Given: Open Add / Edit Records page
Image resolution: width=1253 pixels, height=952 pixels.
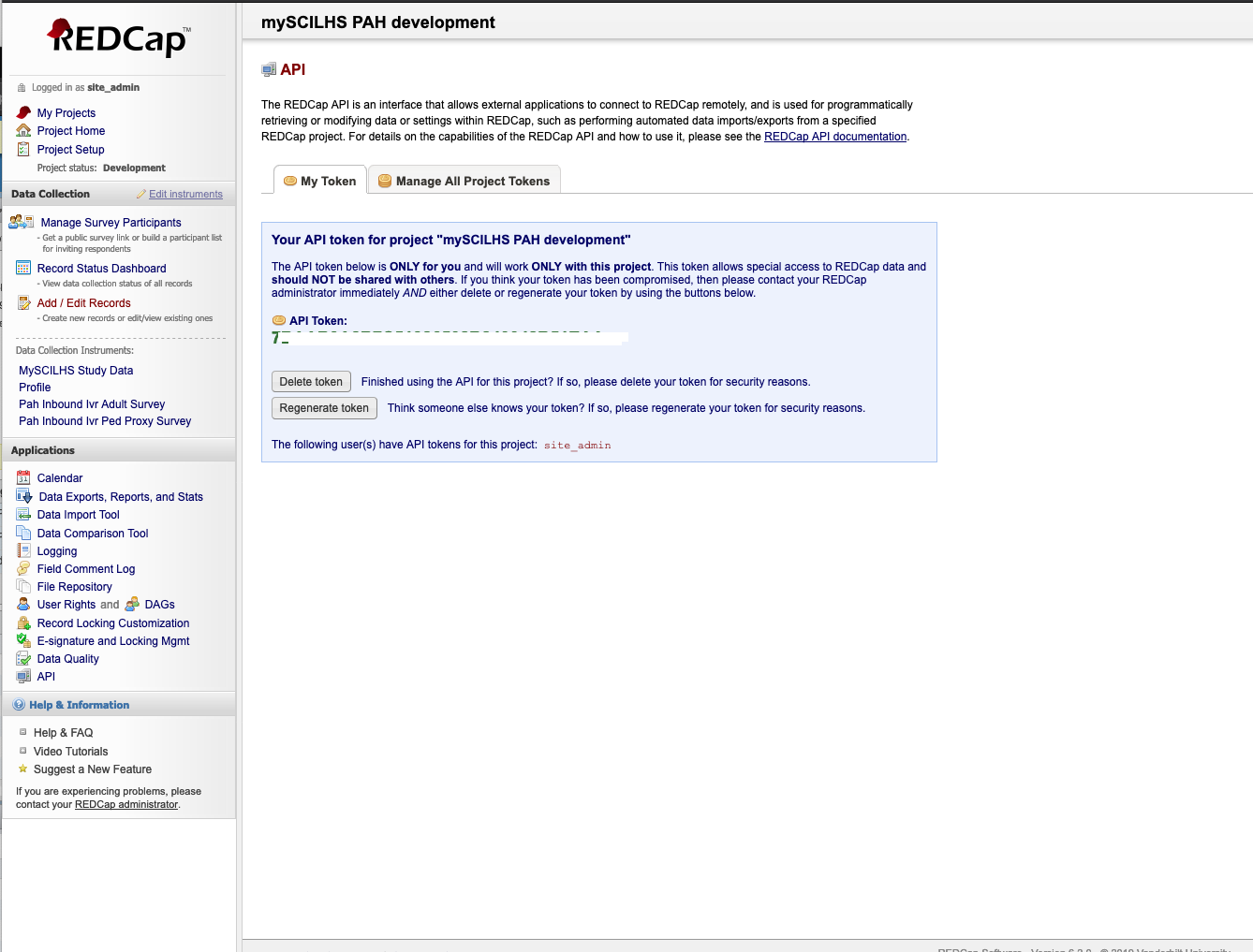Looking at the screenshot, I should [x=83, y=303].
